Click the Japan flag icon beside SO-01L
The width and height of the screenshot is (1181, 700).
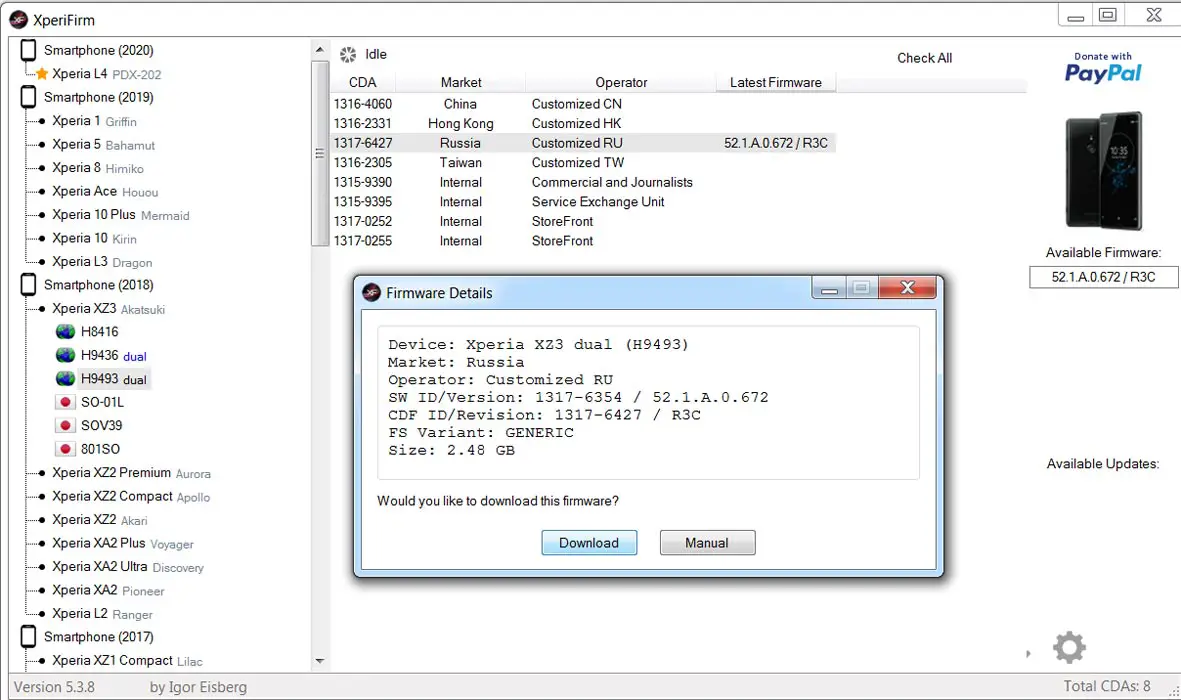tap(66, 402)
